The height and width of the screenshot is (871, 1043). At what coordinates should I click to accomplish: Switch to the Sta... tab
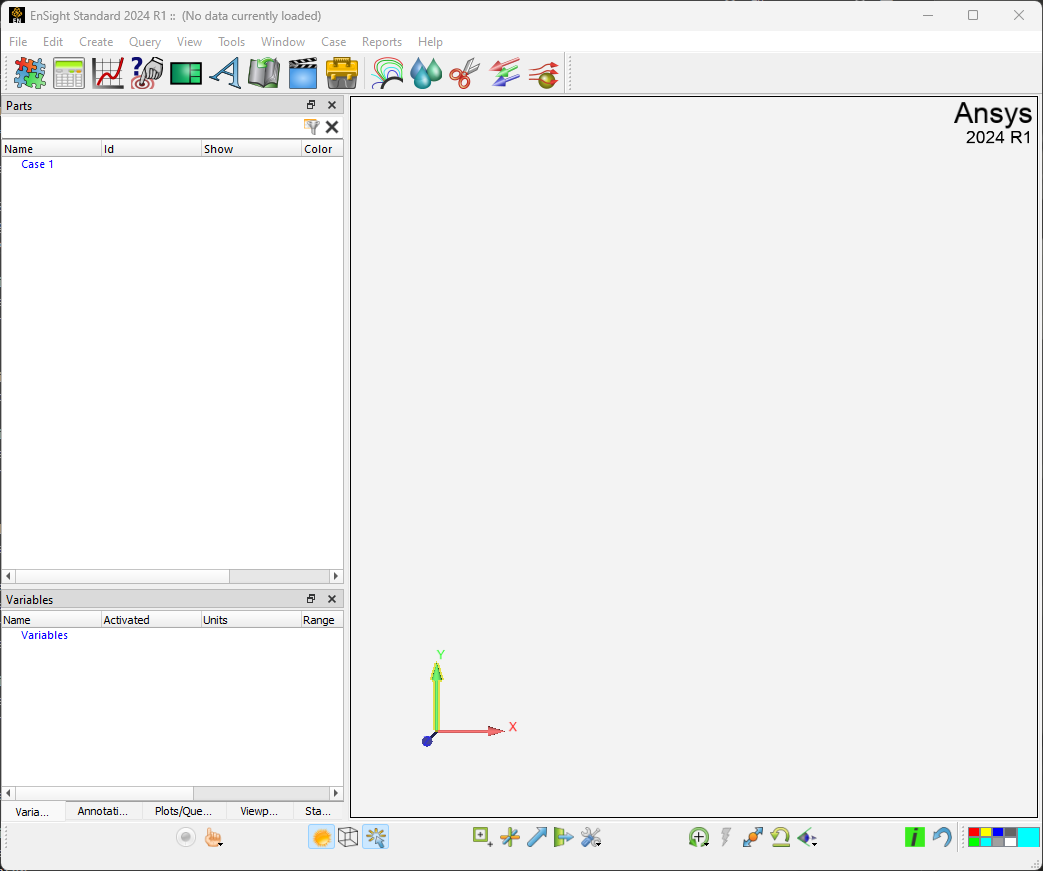coord(318,811)
